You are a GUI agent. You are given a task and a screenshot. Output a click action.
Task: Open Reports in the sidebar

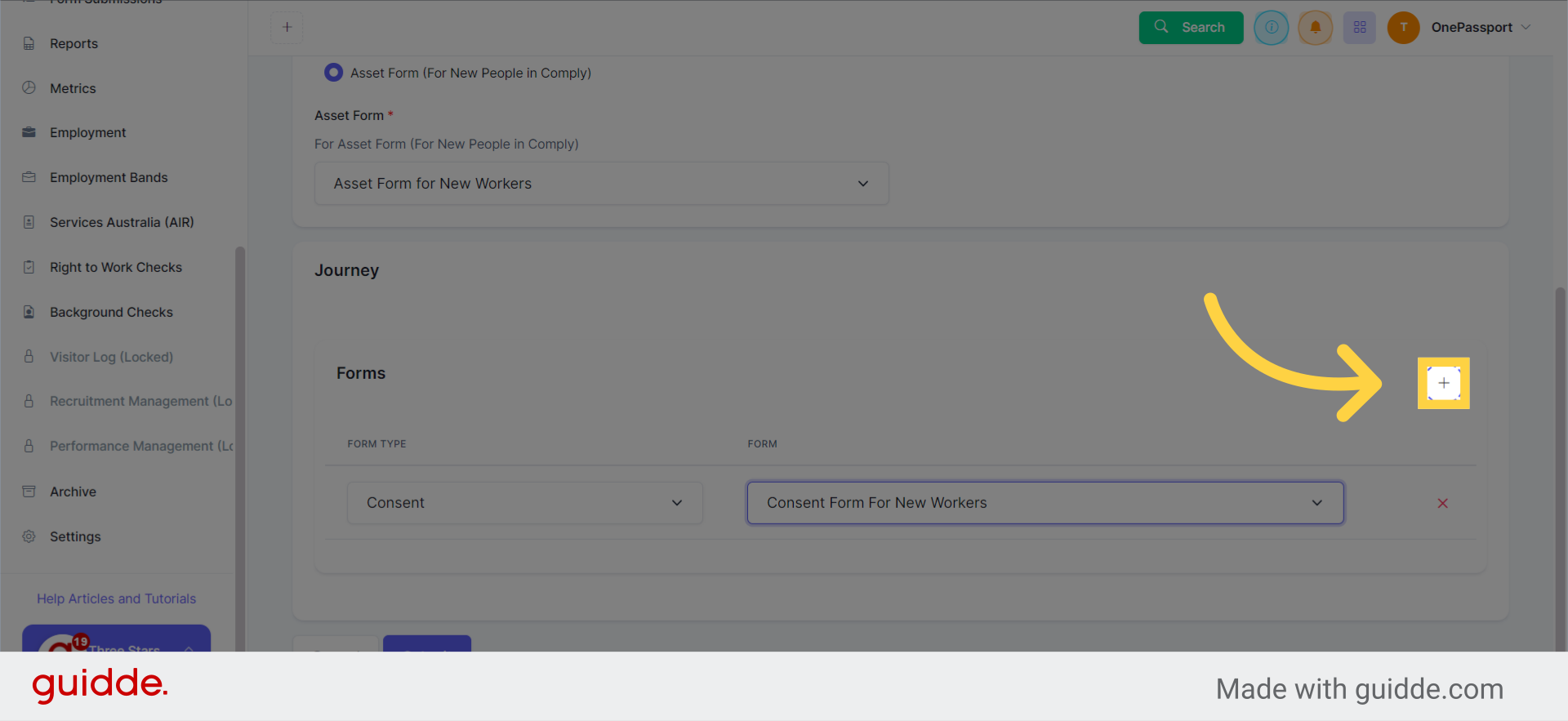73,43
